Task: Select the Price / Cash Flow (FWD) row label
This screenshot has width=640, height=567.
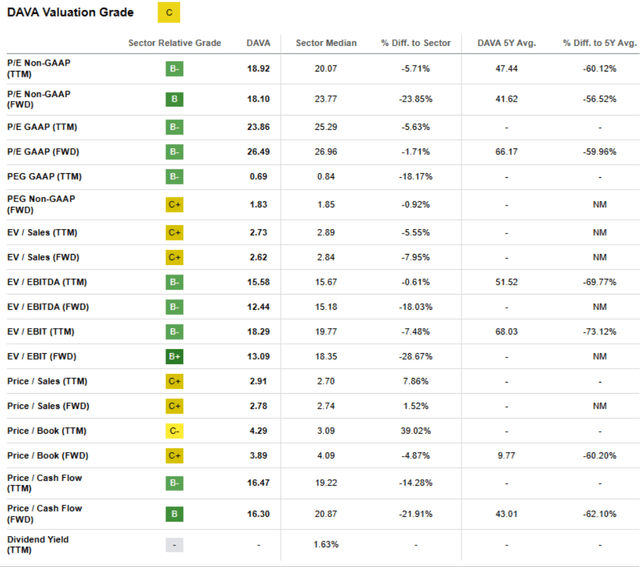Action: point(44,514)
